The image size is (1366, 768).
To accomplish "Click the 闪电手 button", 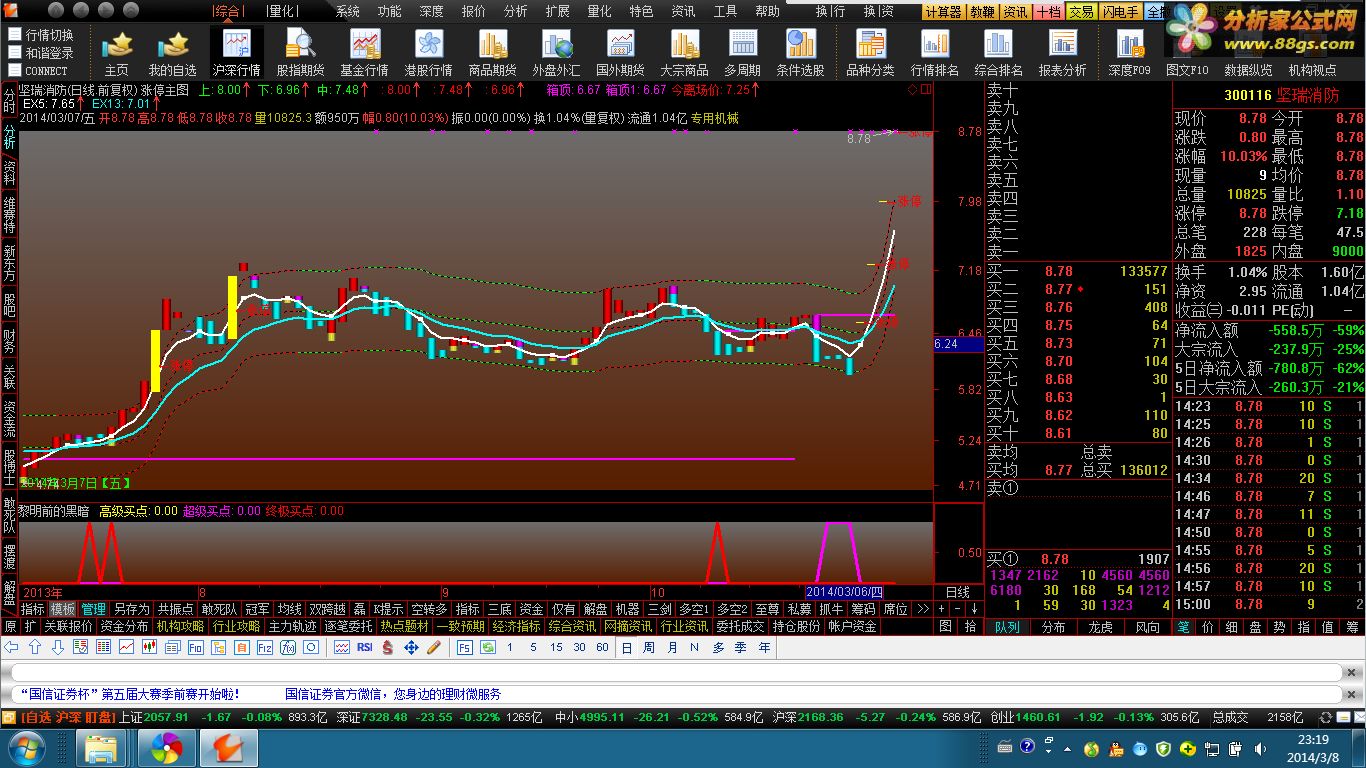I will click(x=1120, y=12).
